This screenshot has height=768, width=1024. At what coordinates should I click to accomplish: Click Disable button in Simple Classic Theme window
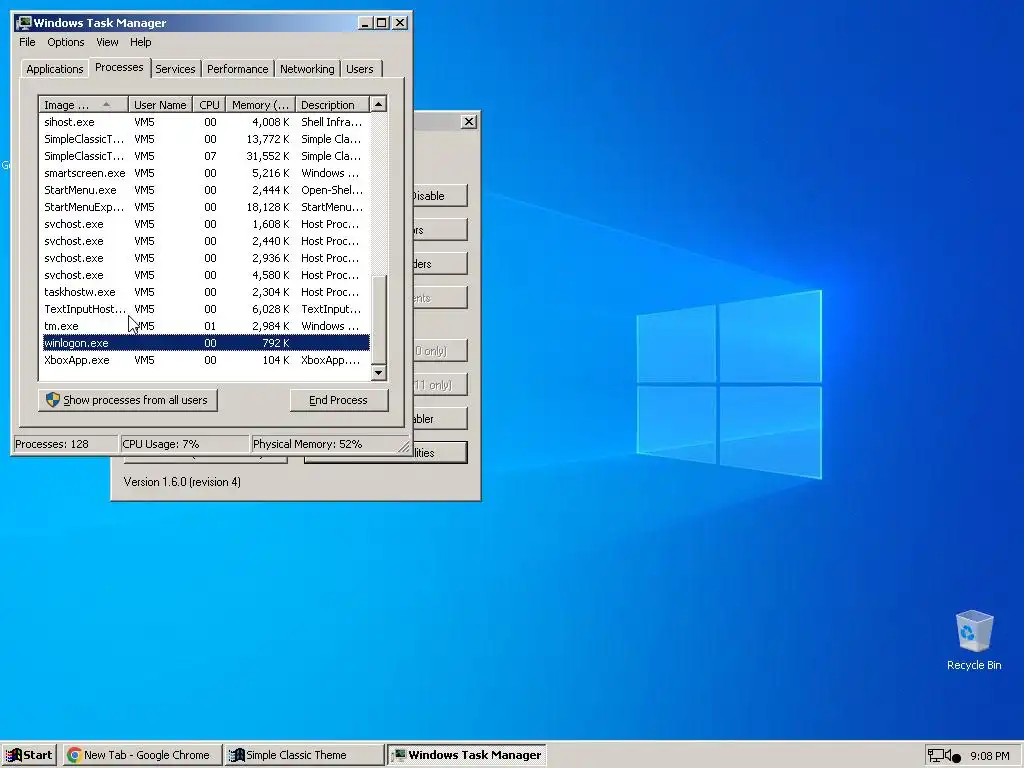point(440,196)
